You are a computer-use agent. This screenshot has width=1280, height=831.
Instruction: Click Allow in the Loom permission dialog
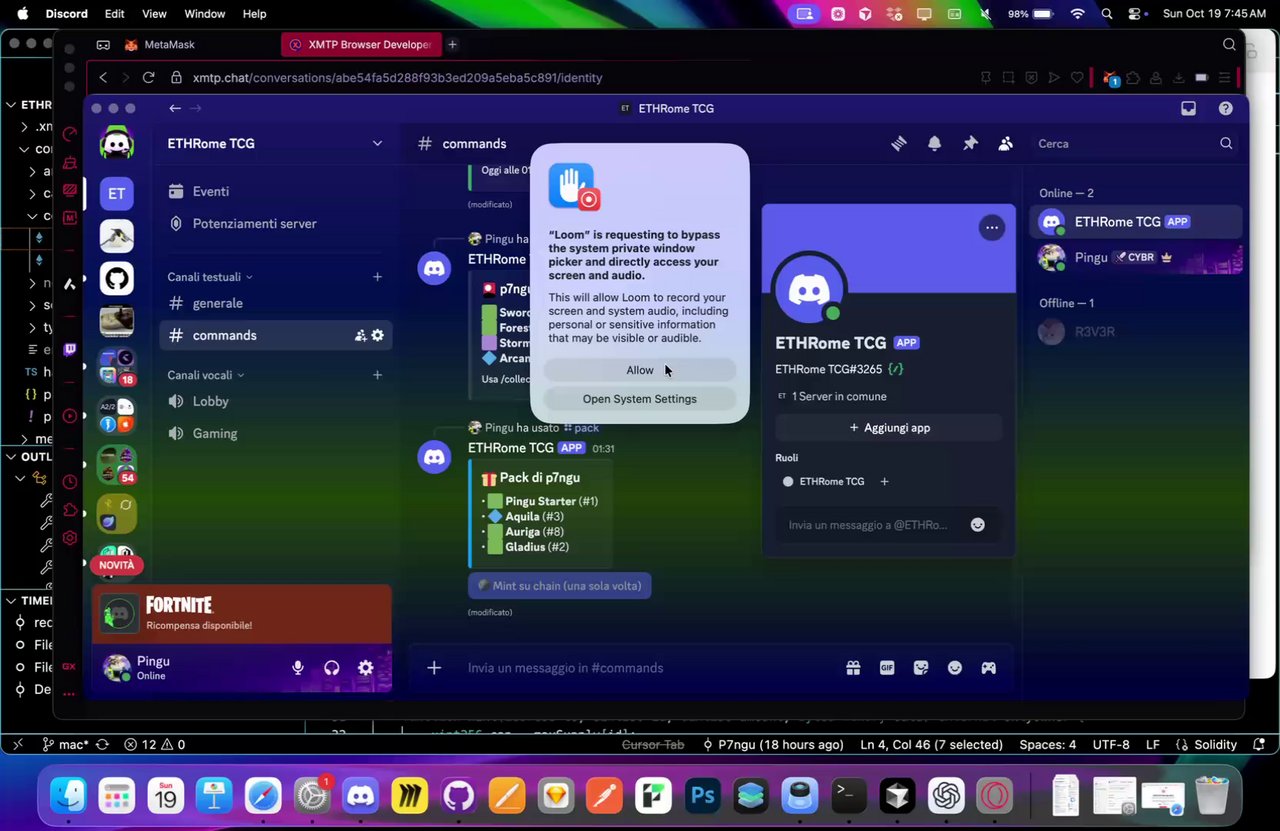tap(640, 370)
